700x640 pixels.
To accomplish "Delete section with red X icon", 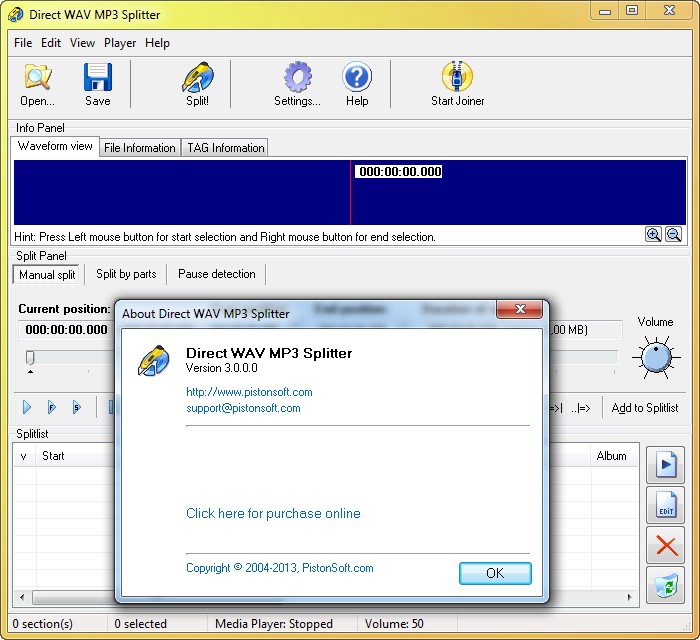I will 665,545.
